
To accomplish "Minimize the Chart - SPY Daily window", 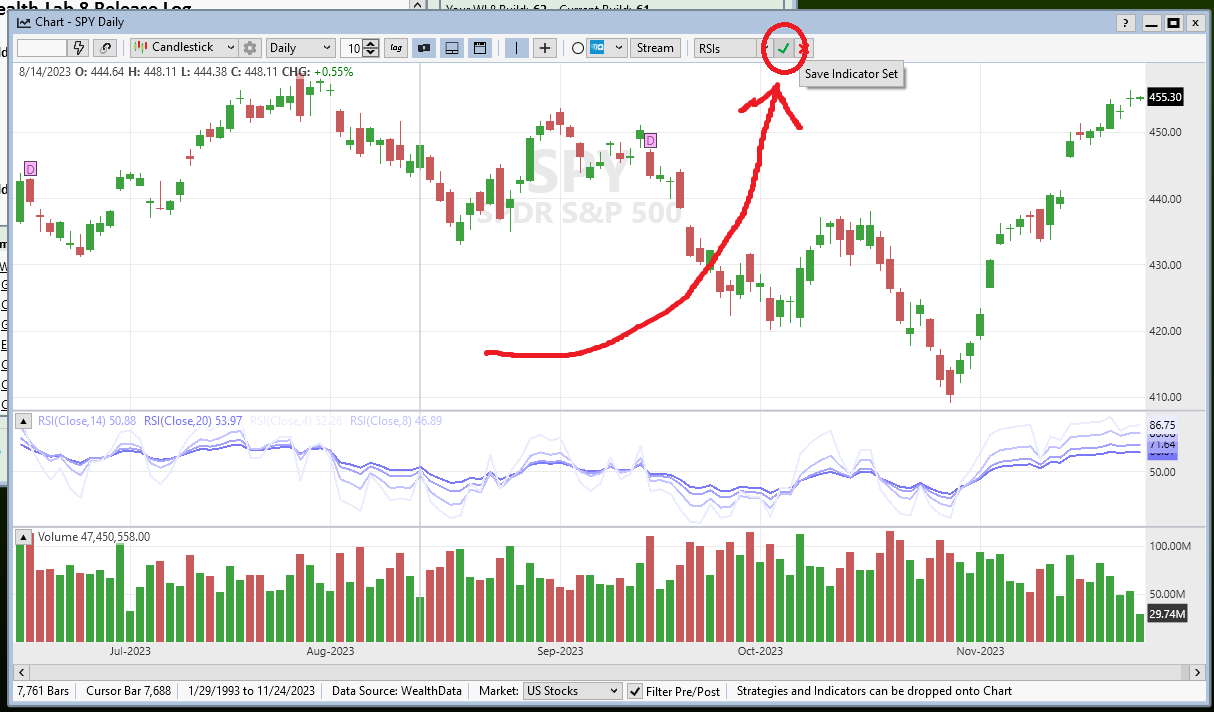I will point(1152,22).
